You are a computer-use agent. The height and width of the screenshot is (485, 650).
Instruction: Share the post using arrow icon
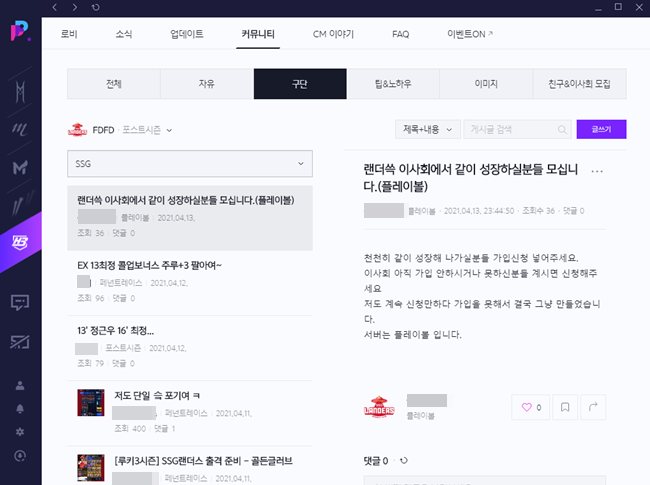point(593,407)
